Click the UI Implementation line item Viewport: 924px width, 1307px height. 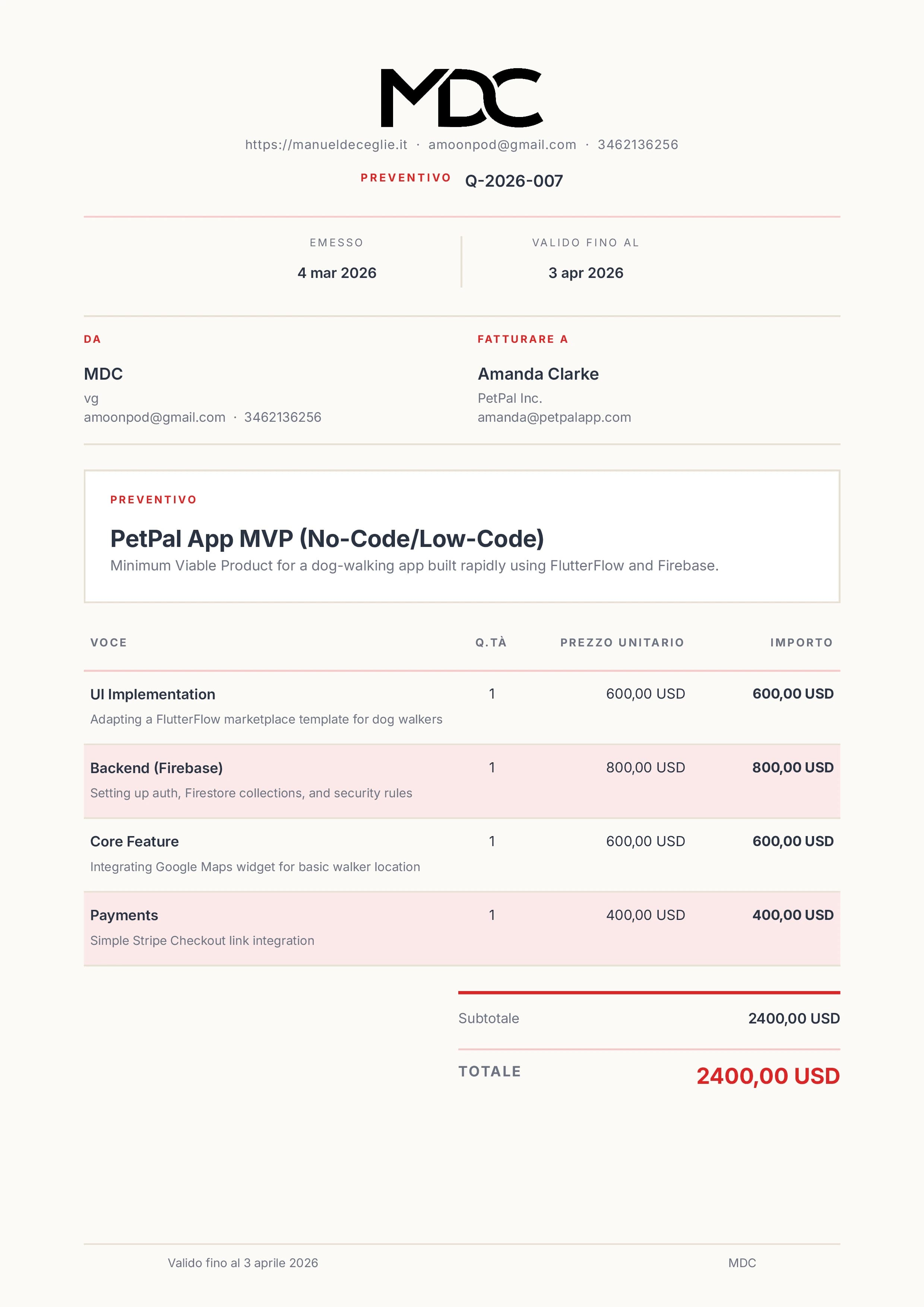153,694
